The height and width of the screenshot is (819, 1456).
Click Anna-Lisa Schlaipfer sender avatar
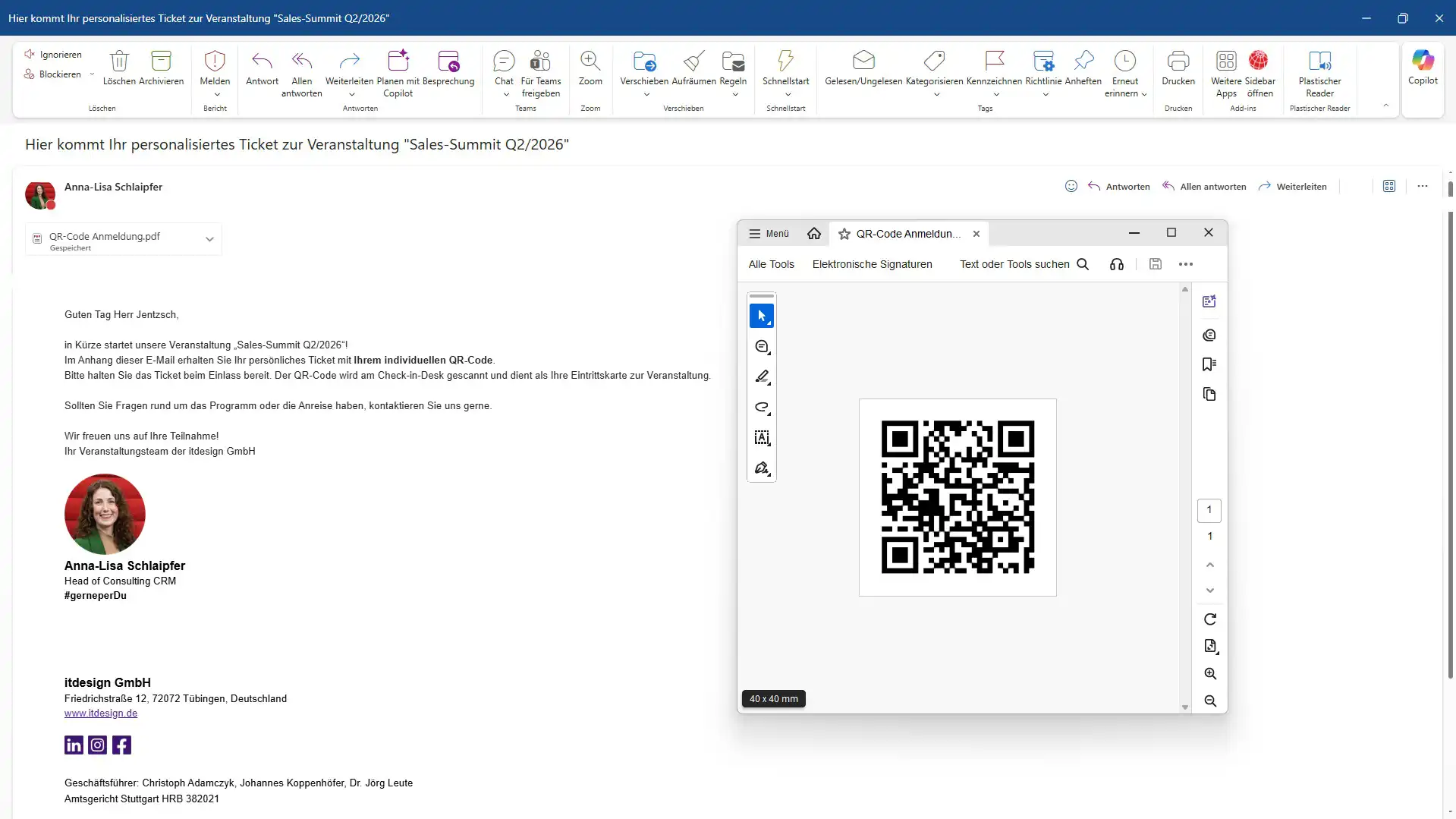coord(40,195)
